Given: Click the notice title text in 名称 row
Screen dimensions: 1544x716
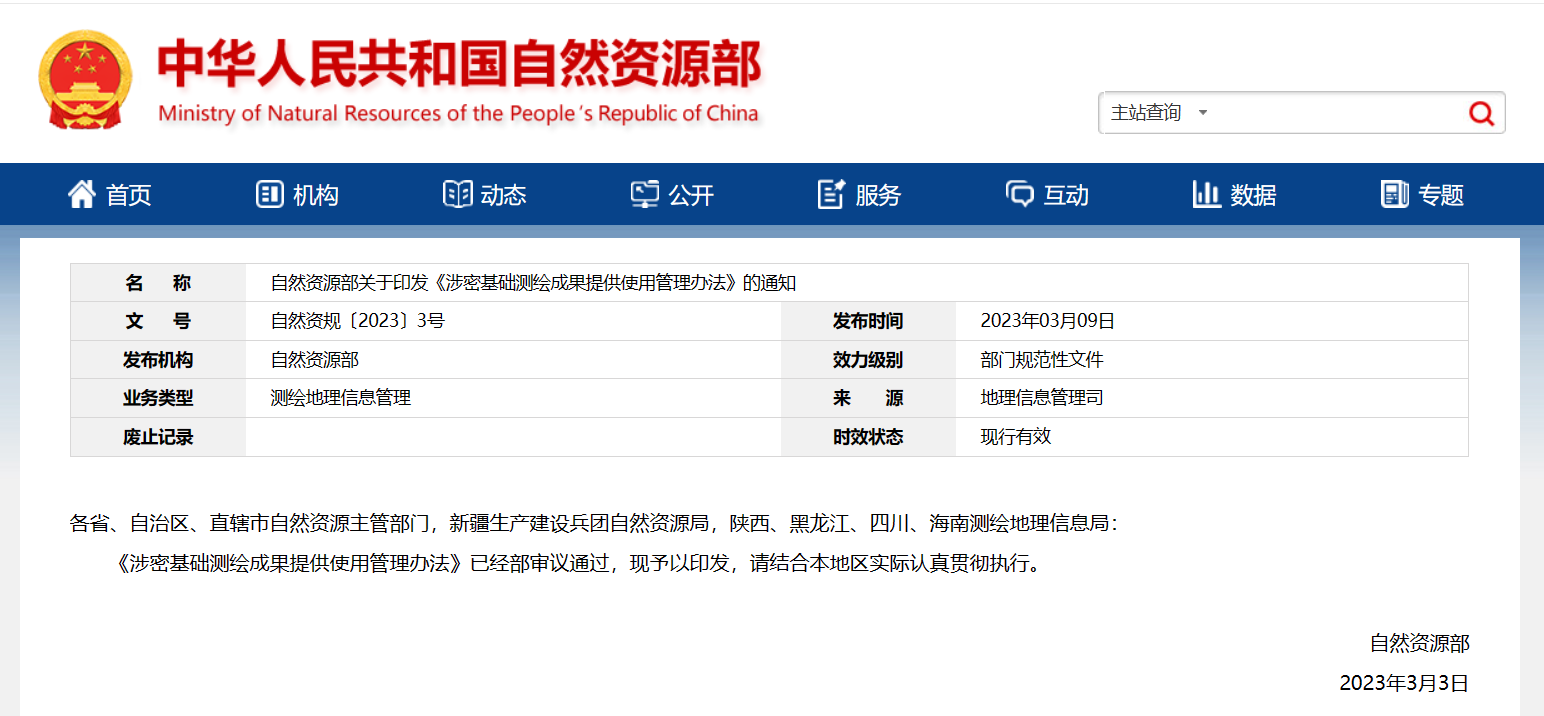Looking at the screenshot, I should [x=533, y=283].
